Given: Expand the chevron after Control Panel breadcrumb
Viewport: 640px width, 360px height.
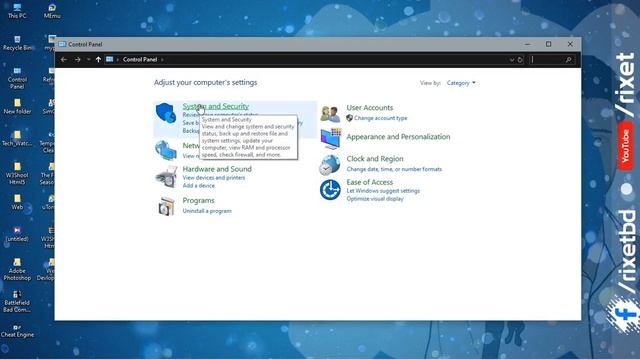Looking at the screenshot, I should (162, 60).
